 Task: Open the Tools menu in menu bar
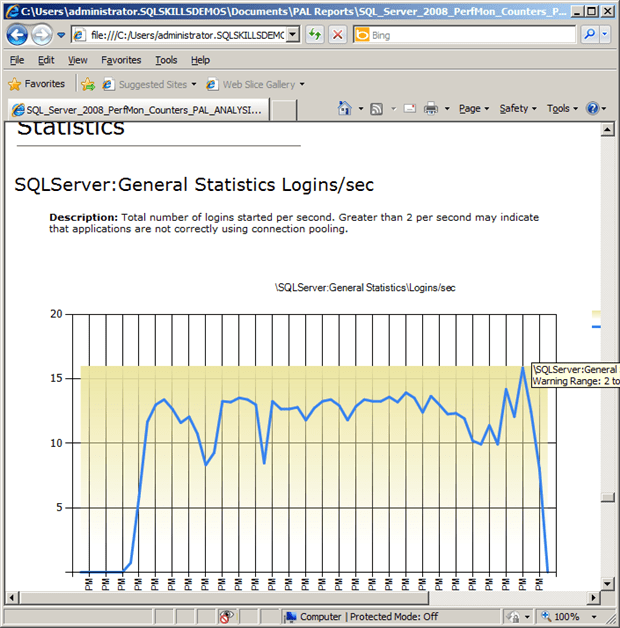point(166,60)
